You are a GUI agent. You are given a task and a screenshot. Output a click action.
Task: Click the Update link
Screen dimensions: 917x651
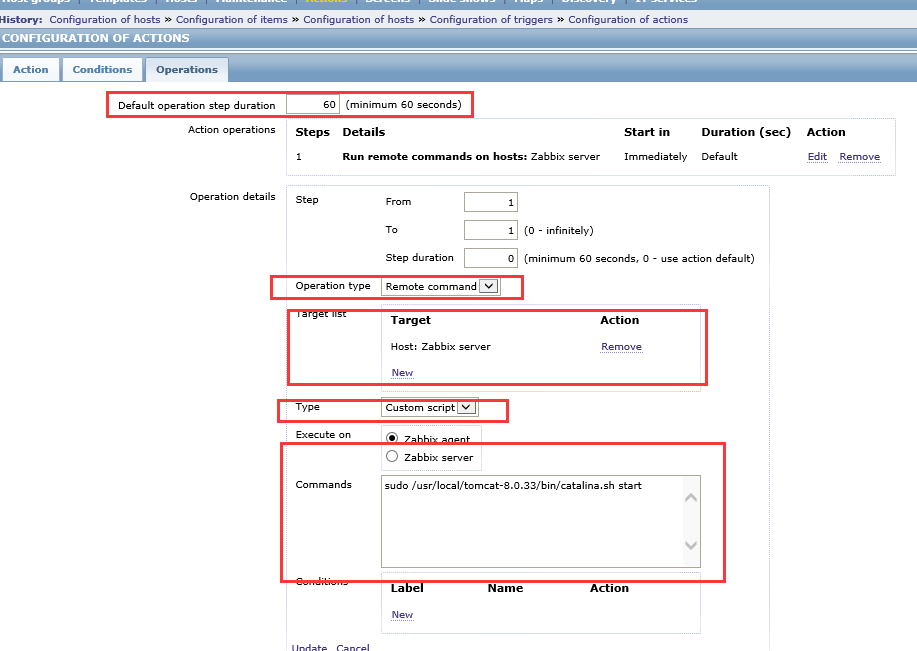309,647
